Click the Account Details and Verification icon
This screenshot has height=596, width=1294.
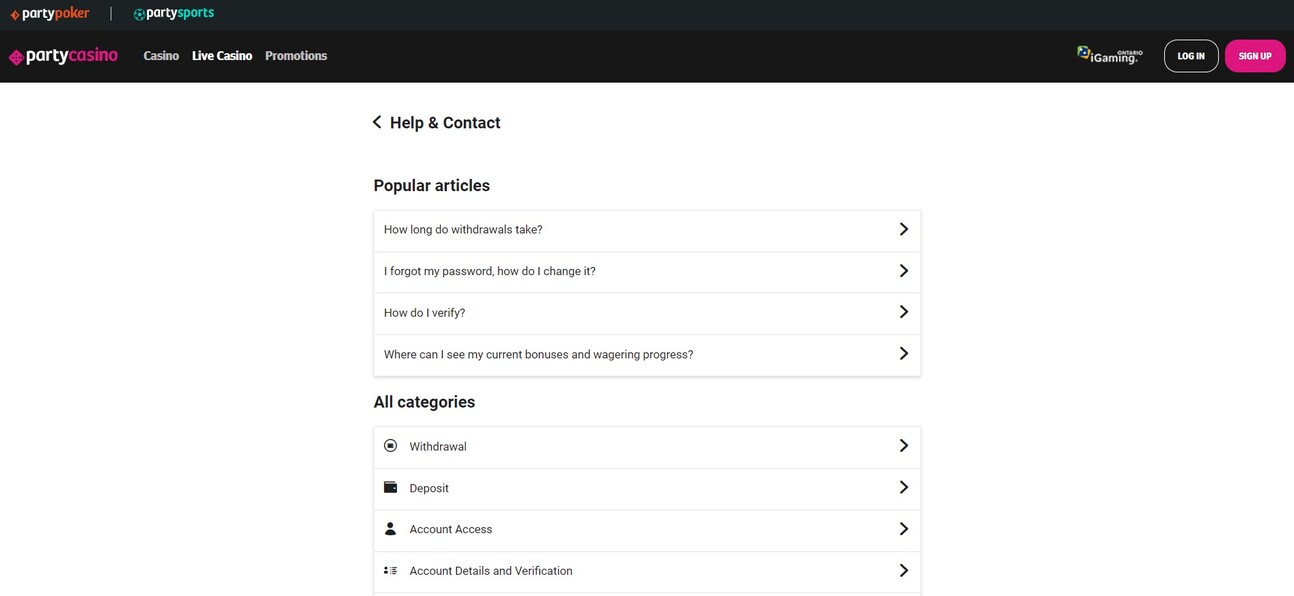(391, 571)
